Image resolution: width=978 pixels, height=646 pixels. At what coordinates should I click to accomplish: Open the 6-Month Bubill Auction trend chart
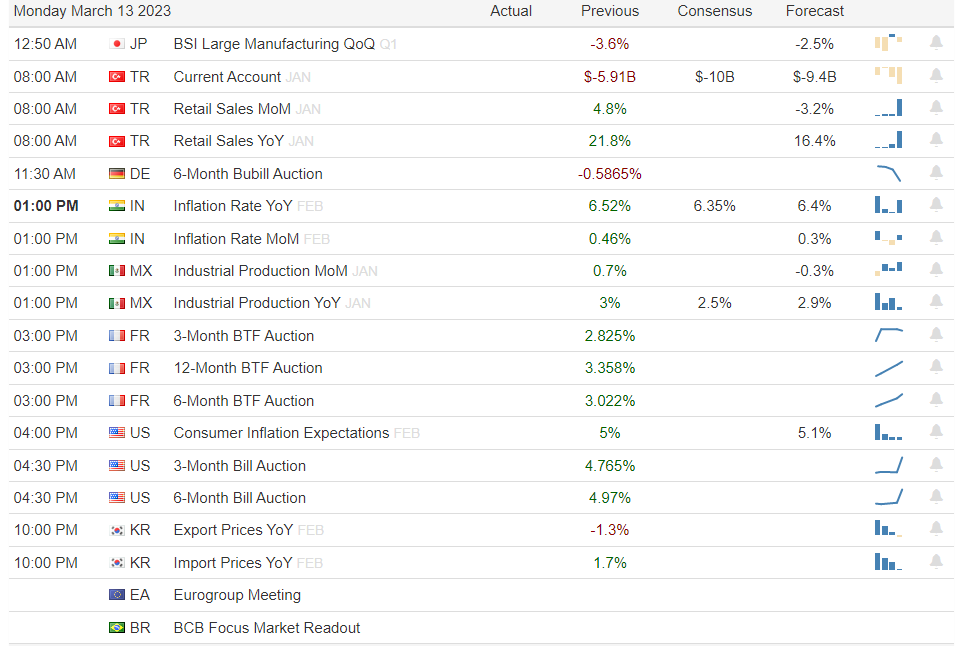pos(888,173)
